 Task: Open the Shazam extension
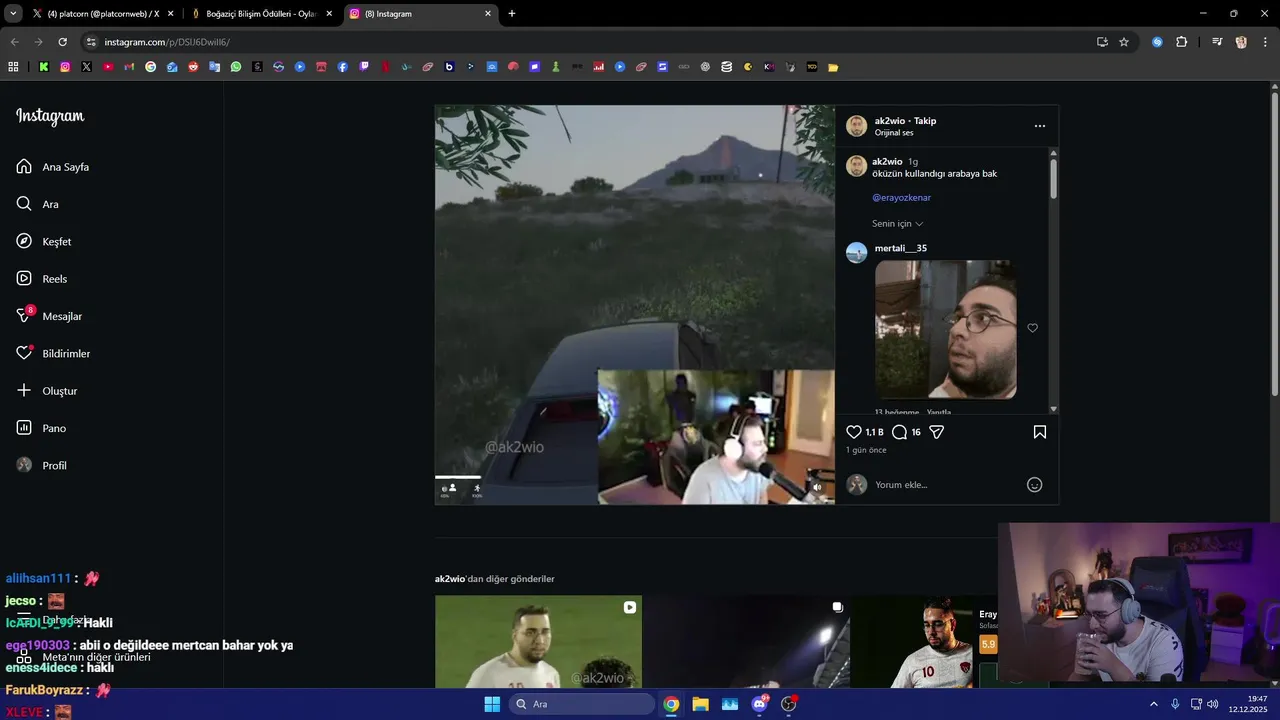(x=1157, y=42)
